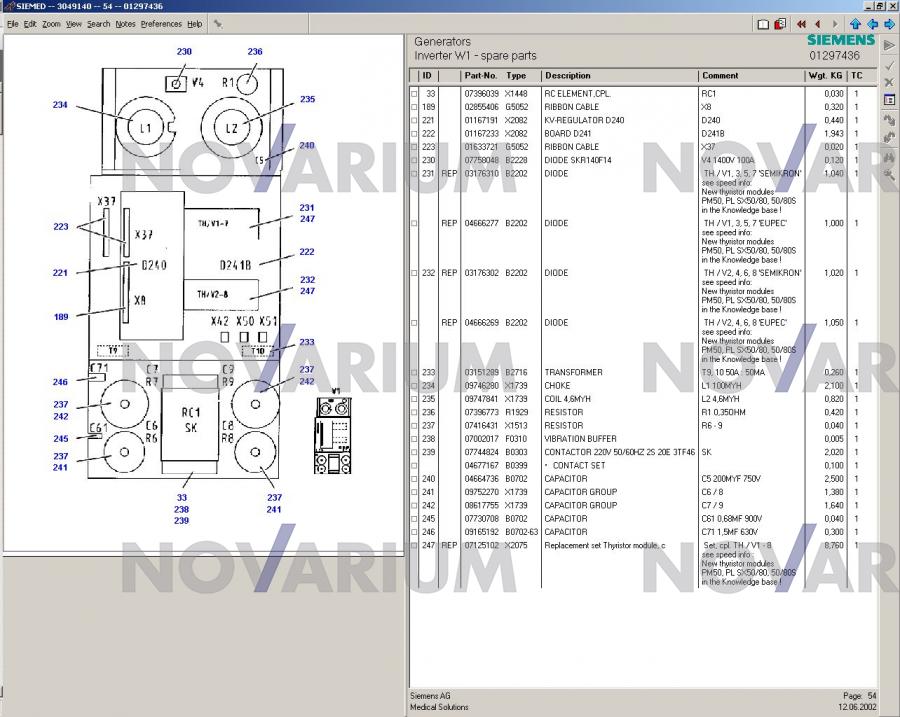The height and width of the screenshot is (717, 900).
Task: Jump to first page with double-left arrow
Action: (x=801, y=24)
